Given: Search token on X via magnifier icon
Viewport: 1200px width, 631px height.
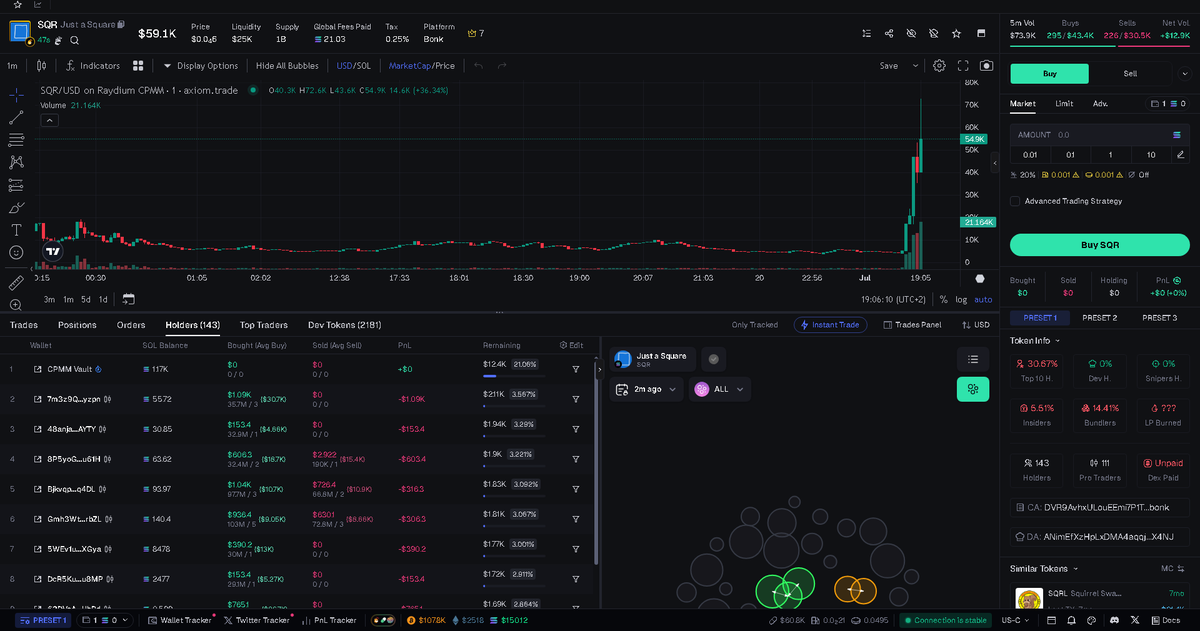Looking at the screenshot, I should [x=74, y=40].
